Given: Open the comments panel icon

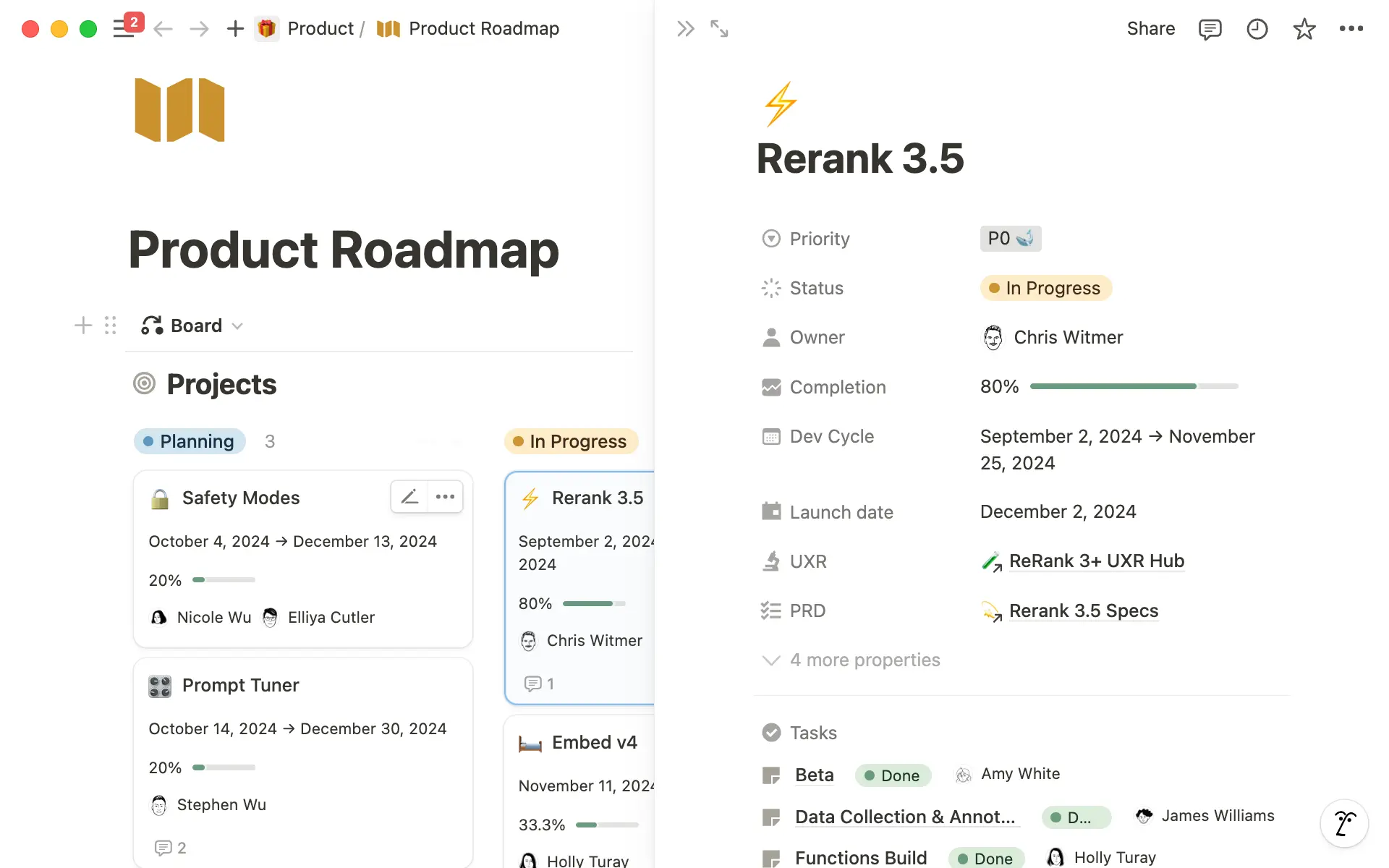Looking at the screenshot, I should click(1210, 29).
